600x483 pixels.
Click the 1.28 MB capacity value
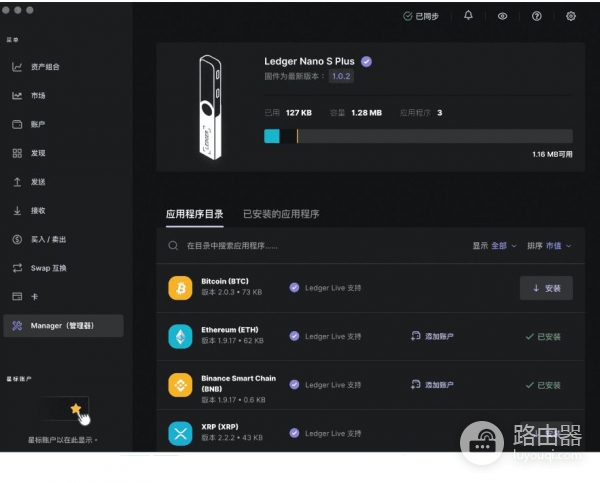pos(367,113)
